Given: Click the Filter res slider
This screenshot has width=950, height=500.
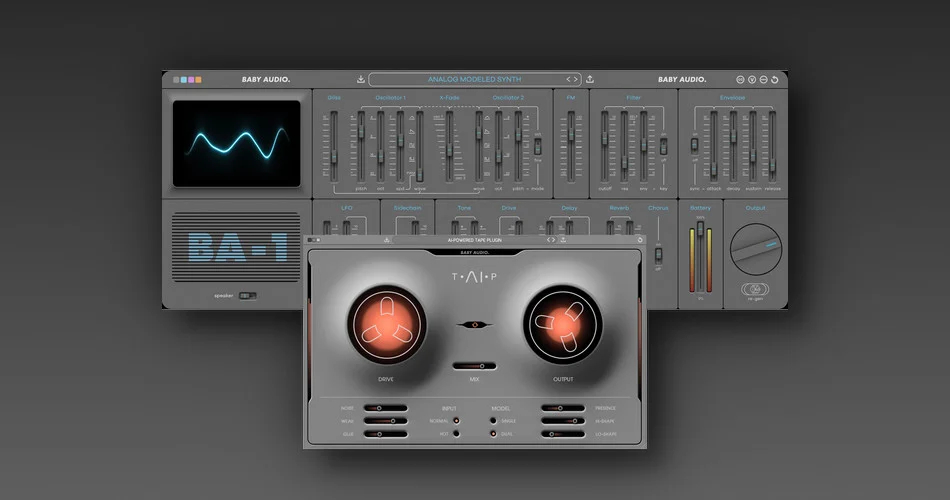Looking at the screenshot, I should (624, 146).
